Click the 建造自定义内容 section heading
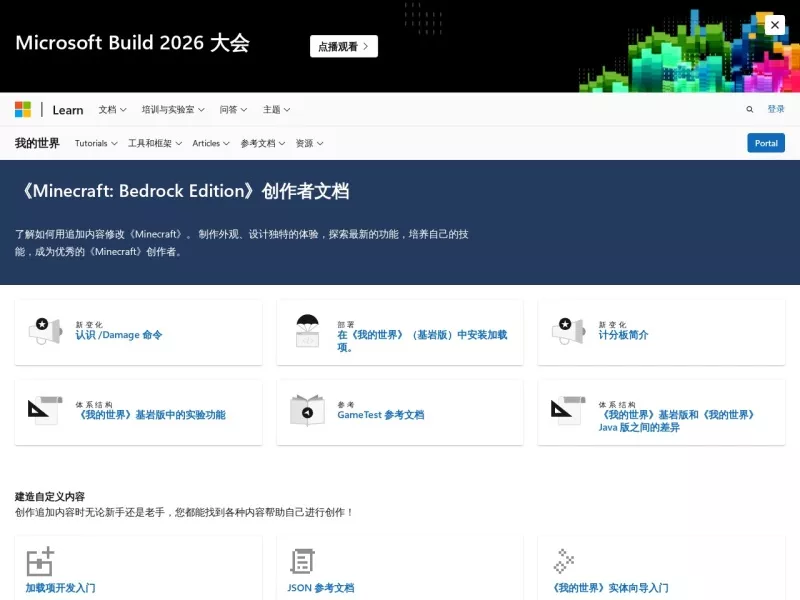 point(50,496)
